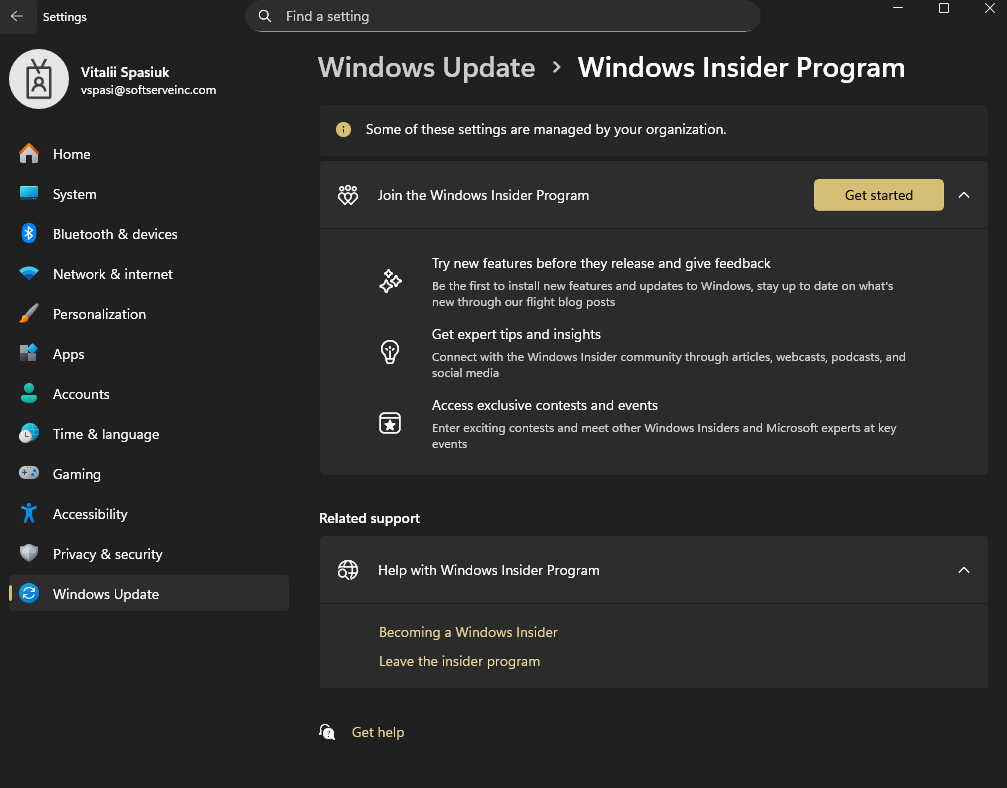Collapse the Join Windows Insider Program section
1007x788 pixels.
(963, 195)
